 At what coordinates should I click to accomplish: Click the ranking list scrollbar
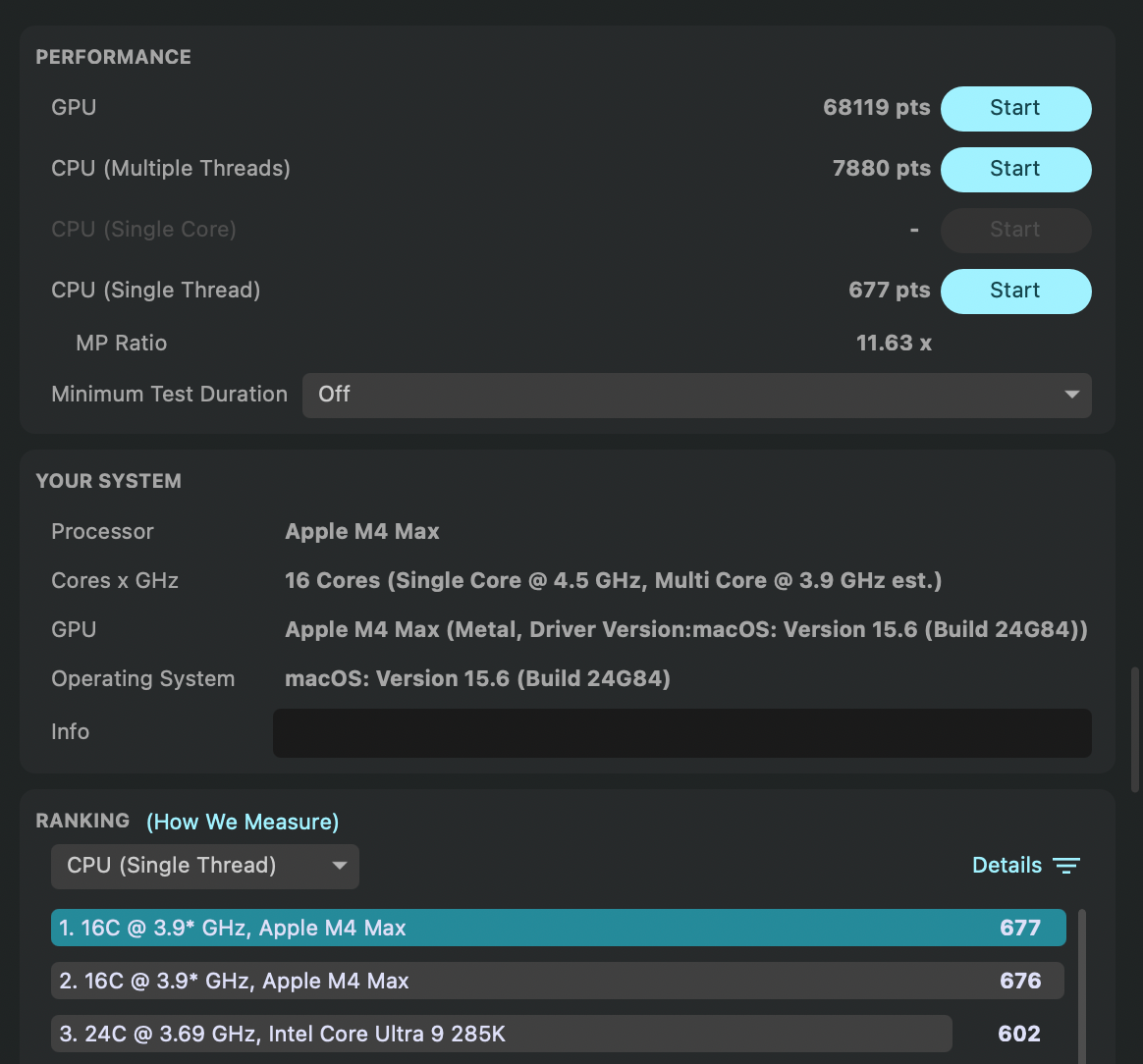coord(1082,986)
